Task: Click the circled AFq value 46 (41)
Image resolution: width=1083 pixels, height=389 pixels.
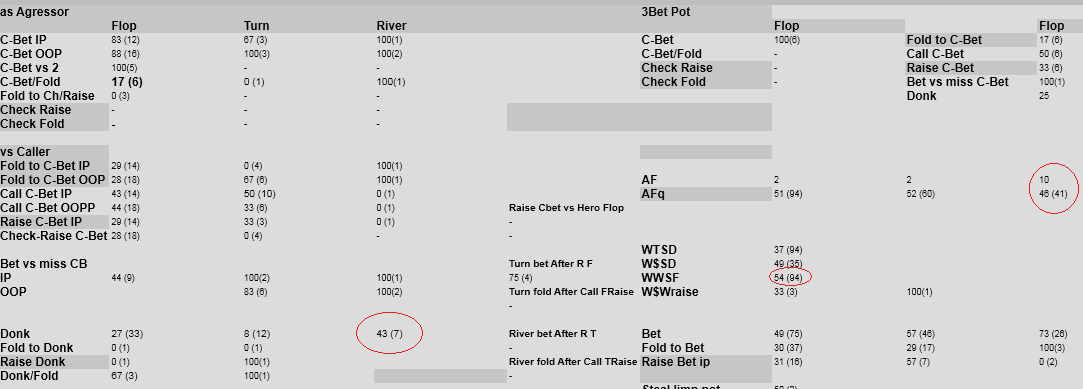Action: point(1053,193)
